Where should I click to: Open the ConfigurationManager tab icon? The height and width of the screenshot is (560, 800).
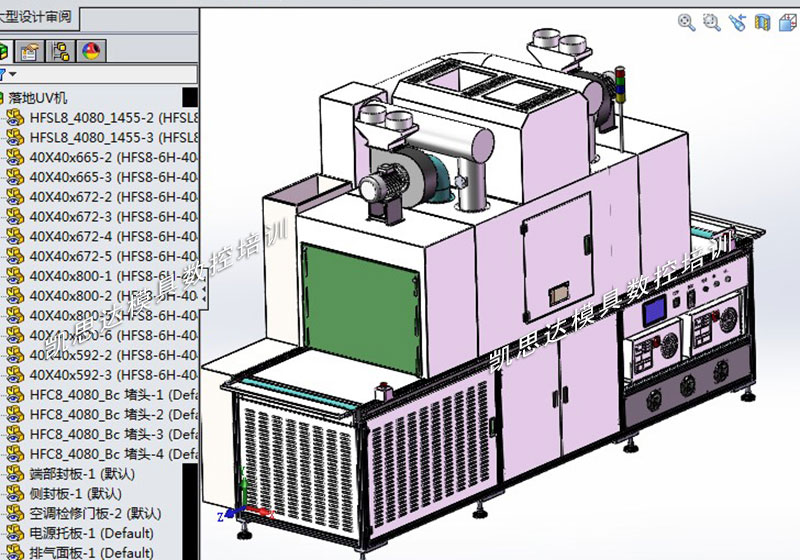tap(61, 52)
